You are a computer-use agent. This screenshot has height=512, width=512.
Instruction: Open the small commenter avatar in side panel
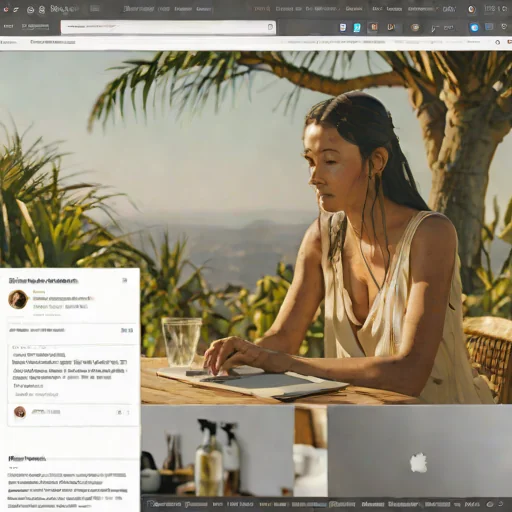[x=20, y=412]
